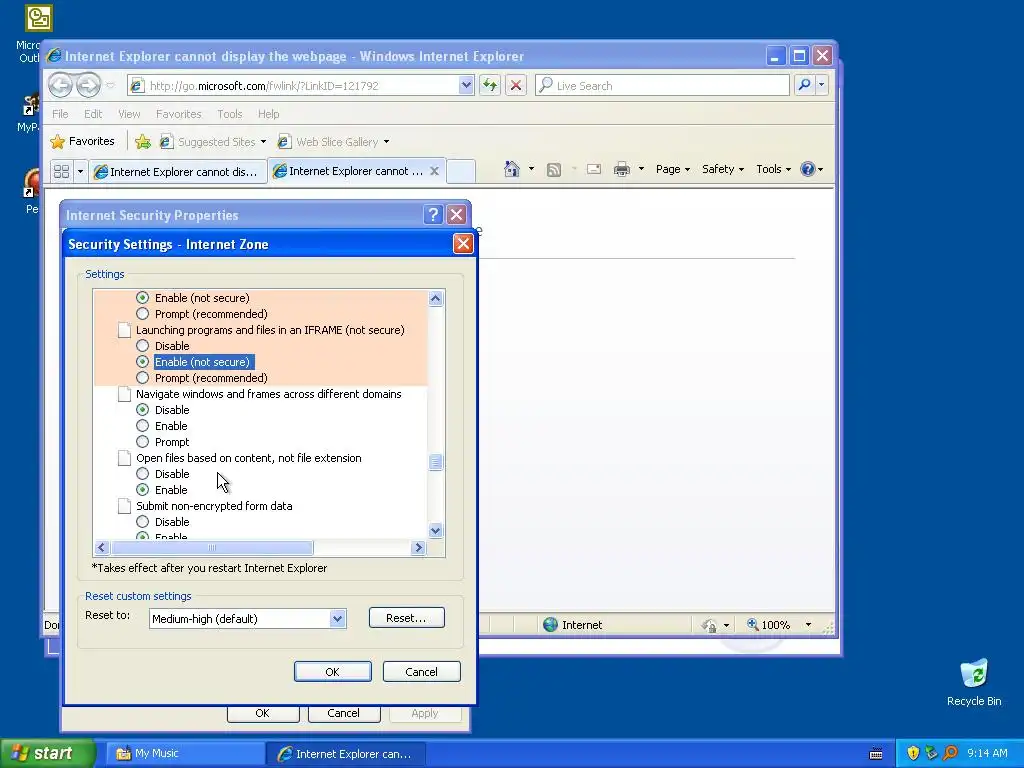Open Microsoft Outlook desktop icon
This screenshot has width=1024, height=768.
point(39,18)
